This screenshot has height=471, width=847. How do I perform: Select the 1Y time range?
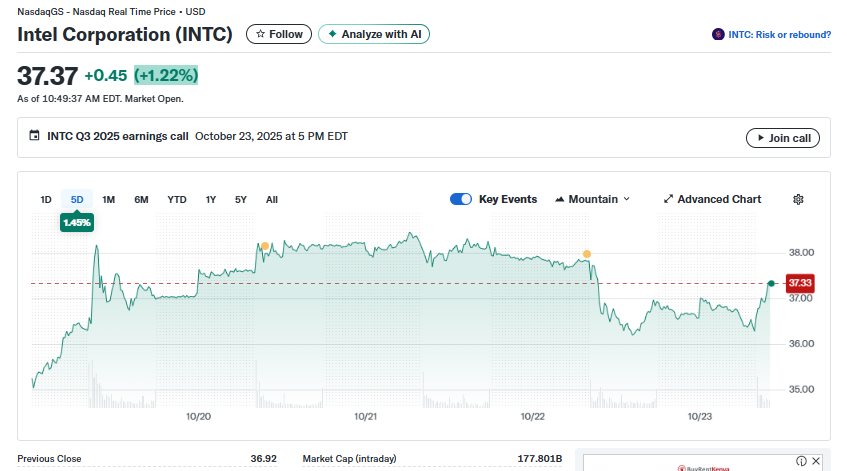tap(211, 199)
